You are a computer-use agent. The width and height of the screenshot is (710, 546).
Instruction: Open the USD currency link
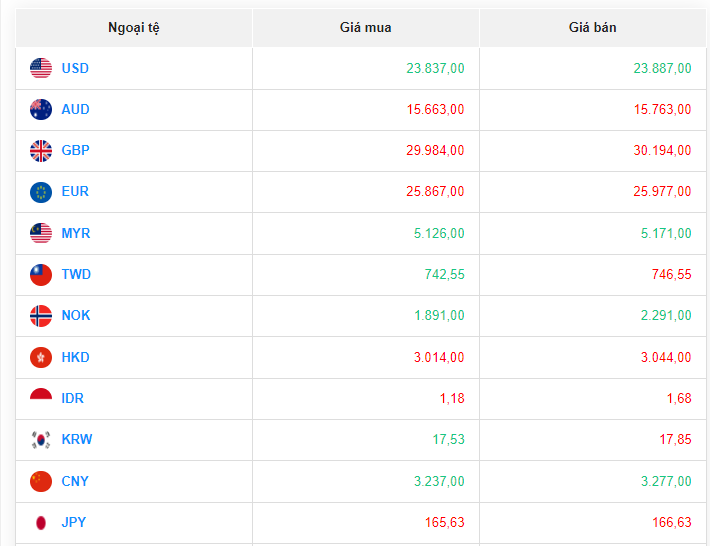coord(75,68)
